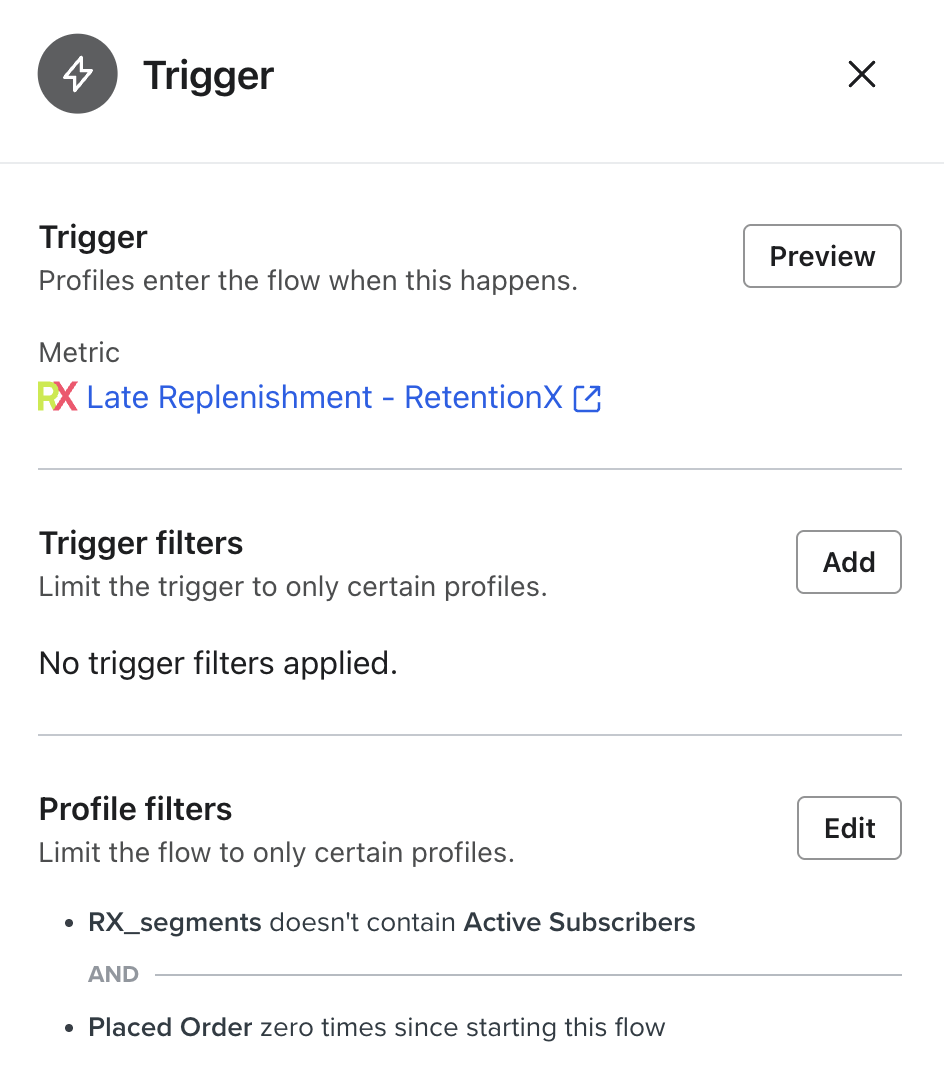Click the Trigger filters heading
The width and height of the screenshot is (944, 1076).
140,543
